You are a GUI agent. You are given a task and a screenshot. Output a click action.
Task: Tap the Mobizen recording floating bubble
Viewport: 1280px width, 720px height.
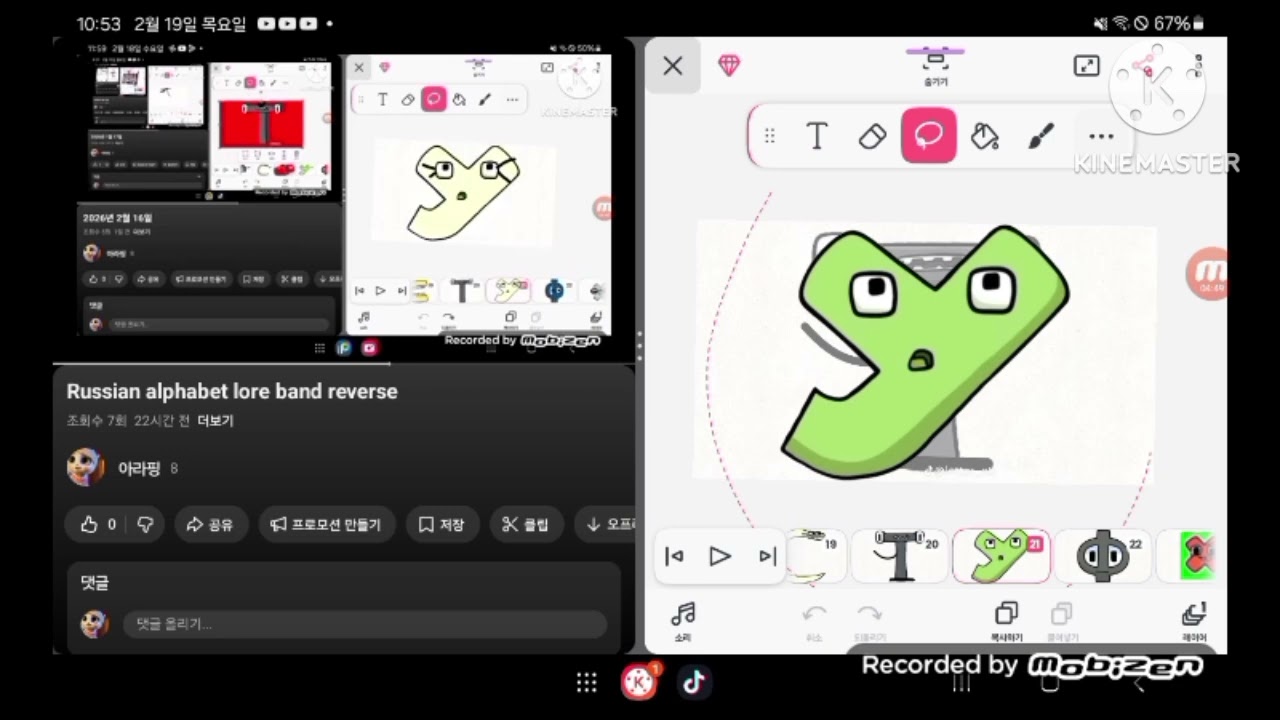click(x=1208, y=273)
